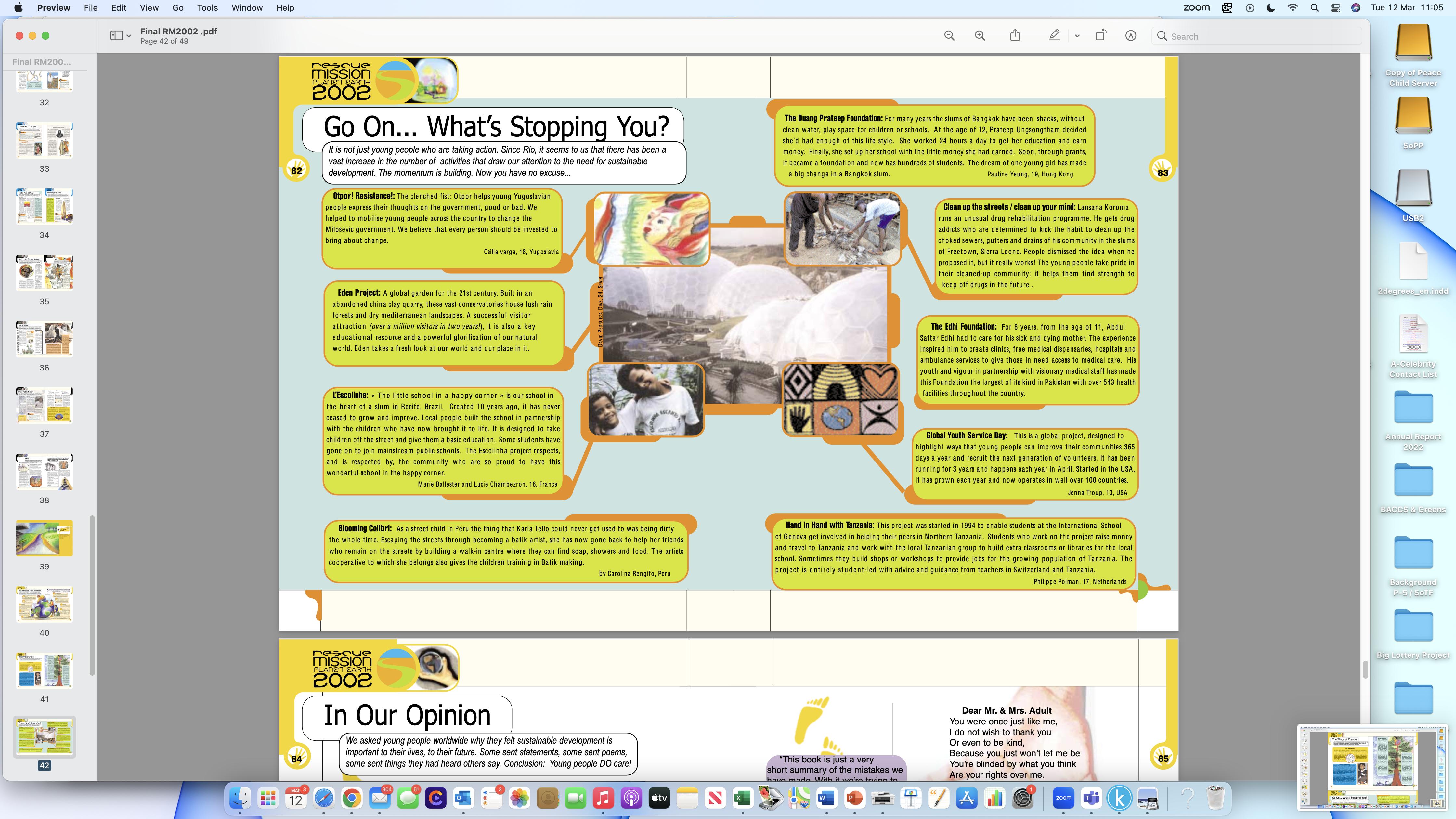The height and width of the screenshot is (819, 1456).
Task: Open the View menu
Action: [149, 8]
